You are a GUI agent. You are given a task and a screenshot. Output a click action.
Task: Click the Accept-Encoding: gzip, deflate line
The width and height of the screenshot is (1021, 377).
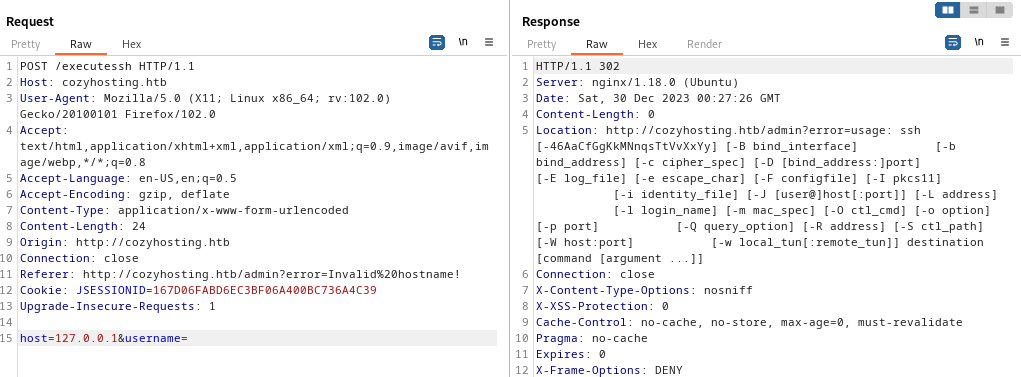click(x=124, y=194)
